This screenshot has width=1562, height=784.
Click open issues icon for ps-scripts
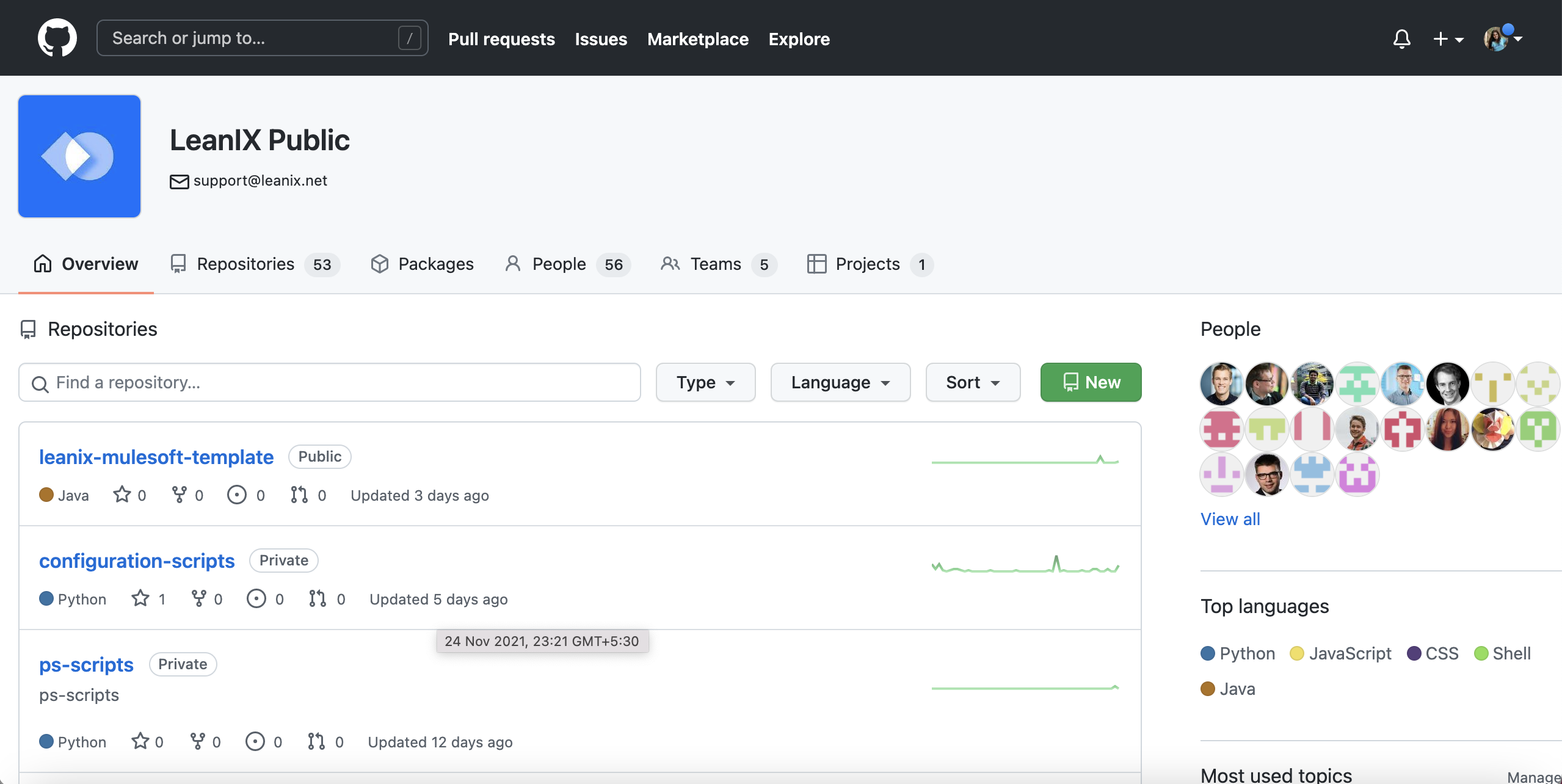[x=255, y=741]
